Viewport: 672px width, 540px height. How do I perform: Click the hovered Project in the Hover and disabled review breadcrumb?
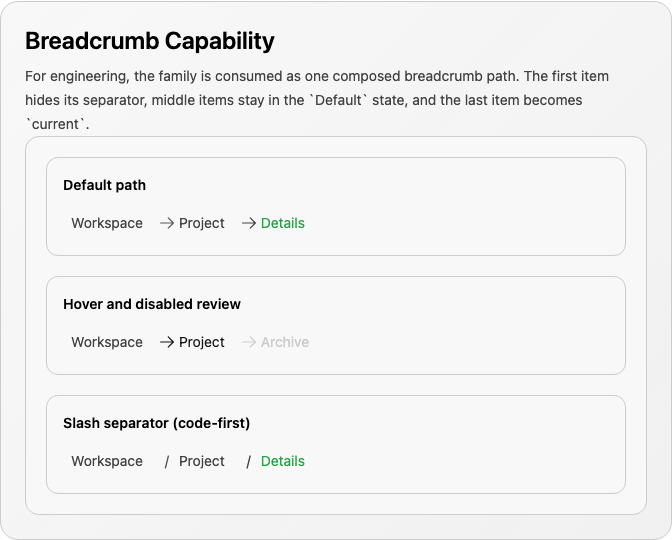[201, 342]
